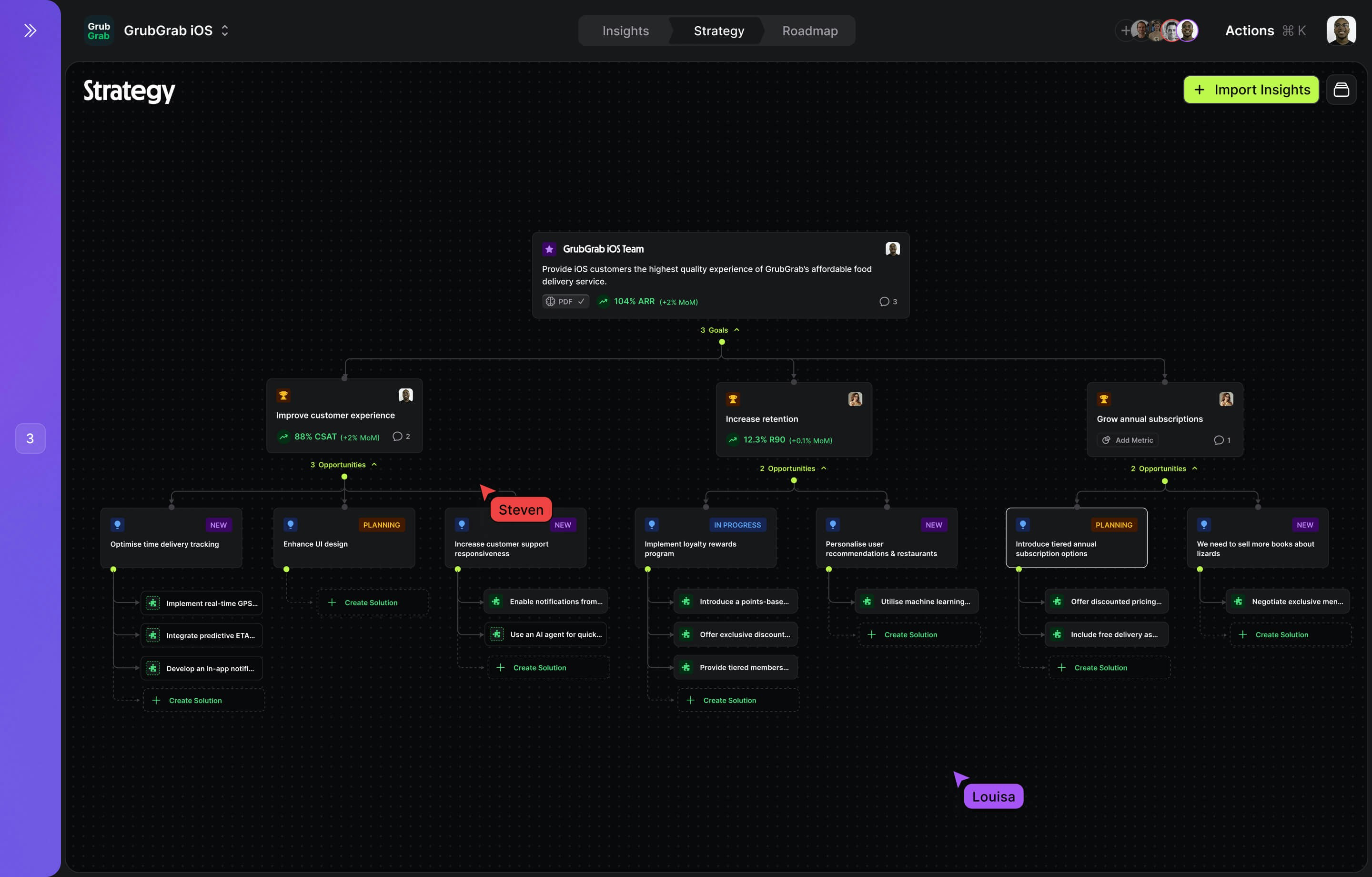
Task: Click the solution icon on Utilise machine learning
Action: pyautogui.click(x=867, y=601)
